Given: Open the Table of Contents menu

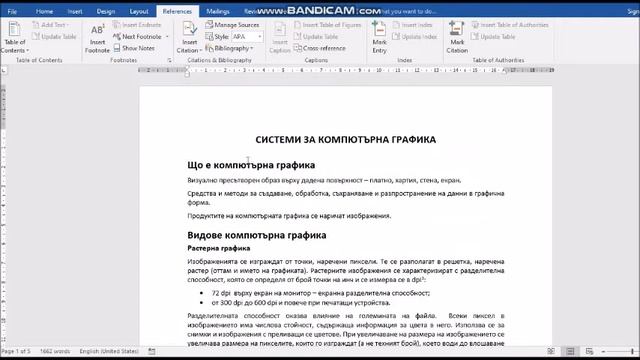Looking at the screenshot, I should (15, 38).
